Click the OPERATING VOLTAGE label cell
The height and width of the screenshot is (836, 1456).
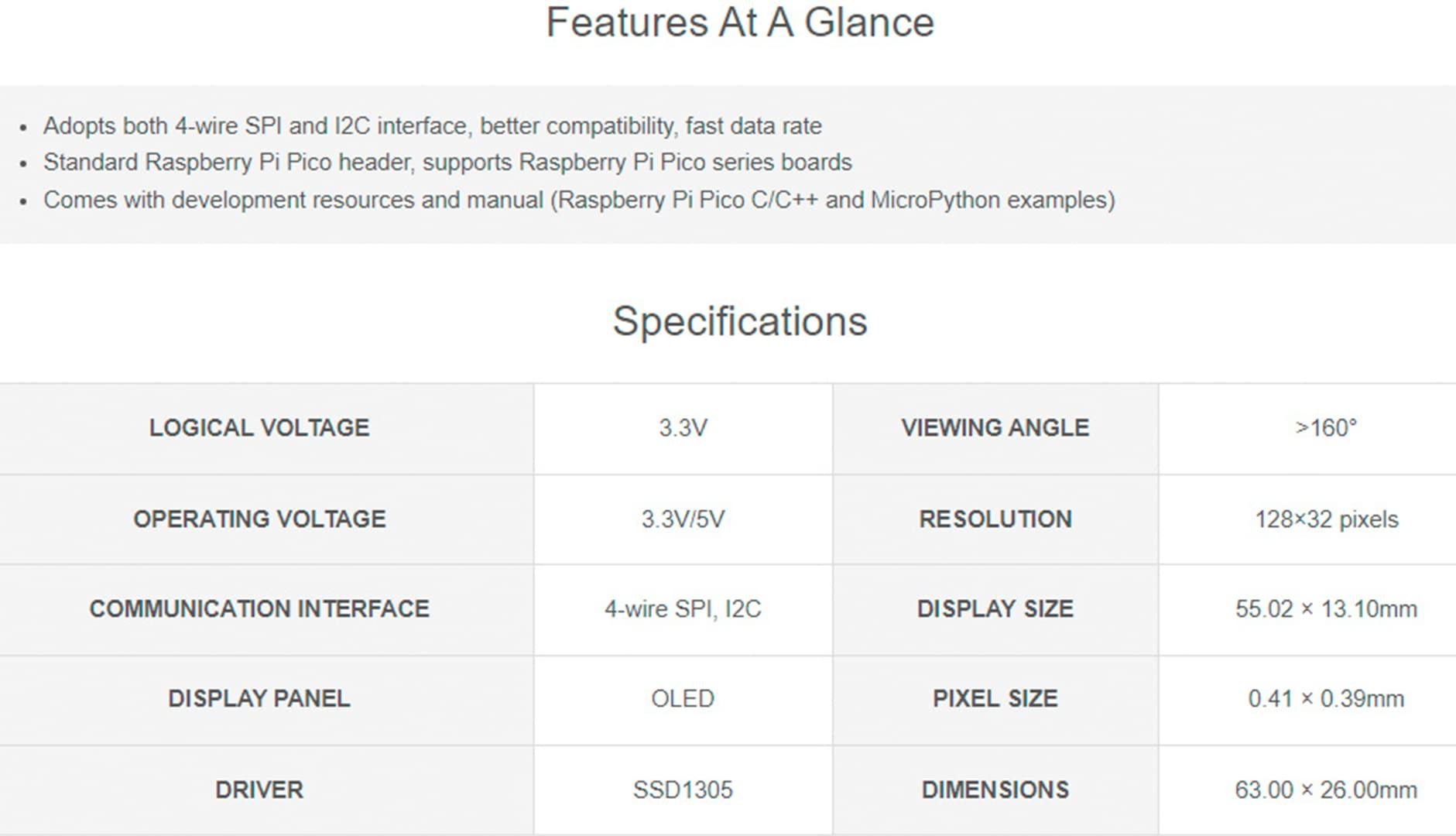pos(259,519)
